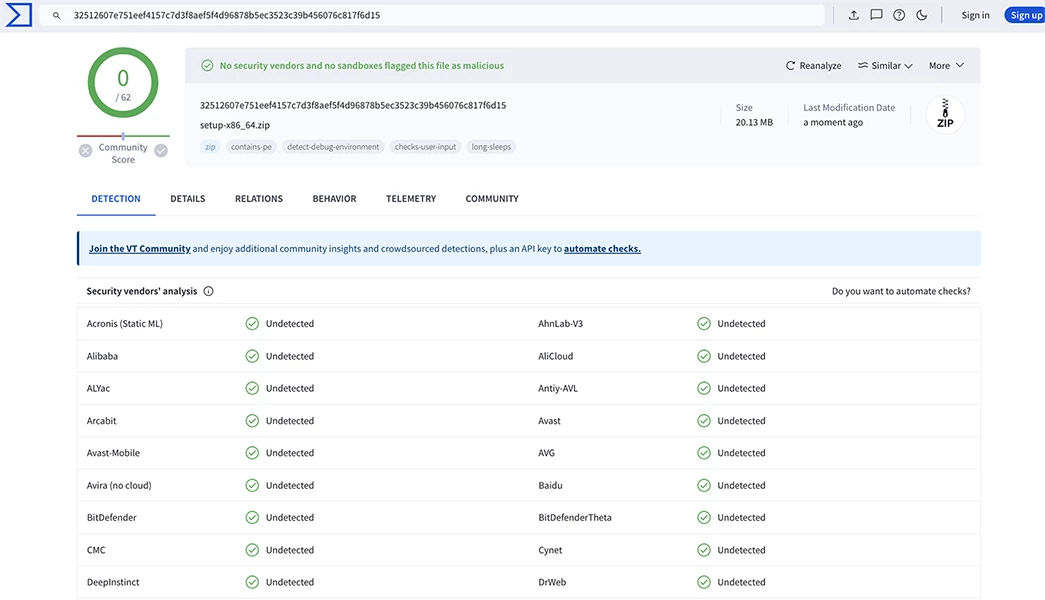The width and height of the screenshot is (1045, 600).
Task: Click the Arcabit undetected check icon
Action: pyautogui.click(x=252, y=421)
